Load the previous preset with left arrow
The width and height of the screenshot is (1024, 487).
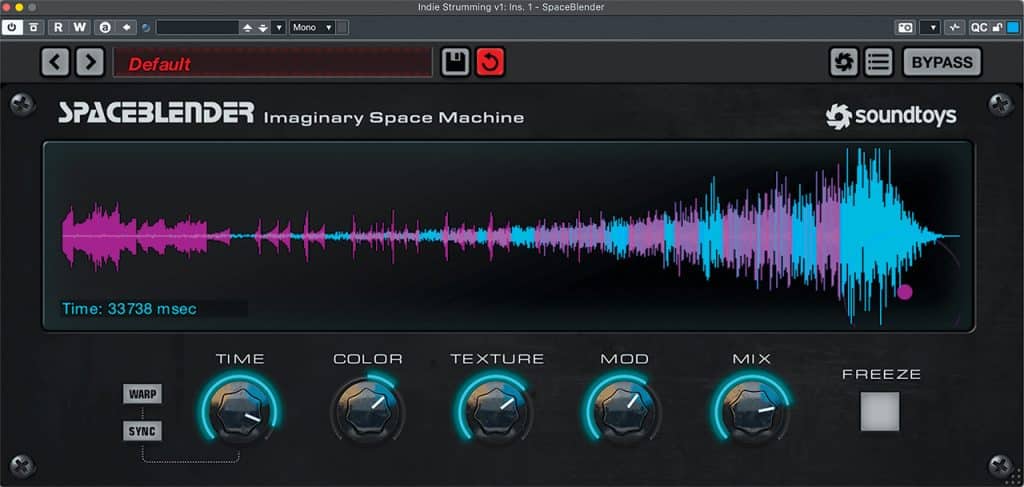tap(55, 63)
